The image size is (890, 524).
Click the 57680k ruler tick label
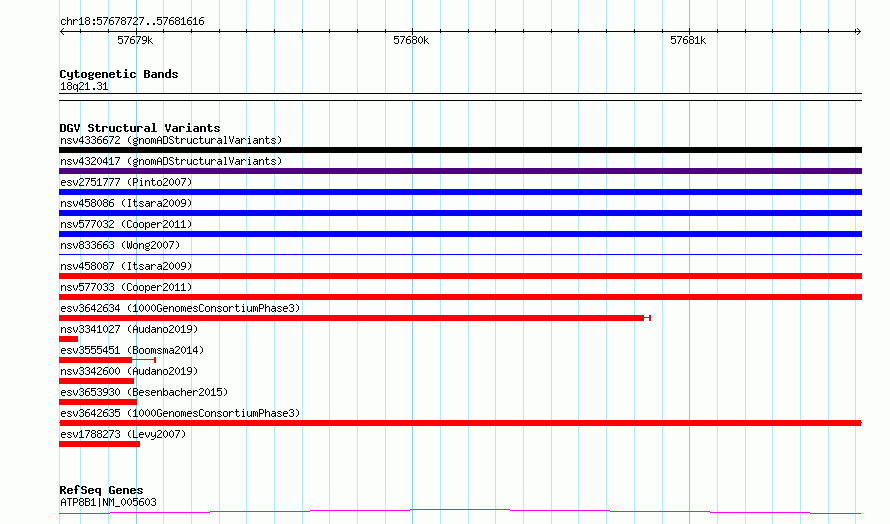[x=411, y=40]
